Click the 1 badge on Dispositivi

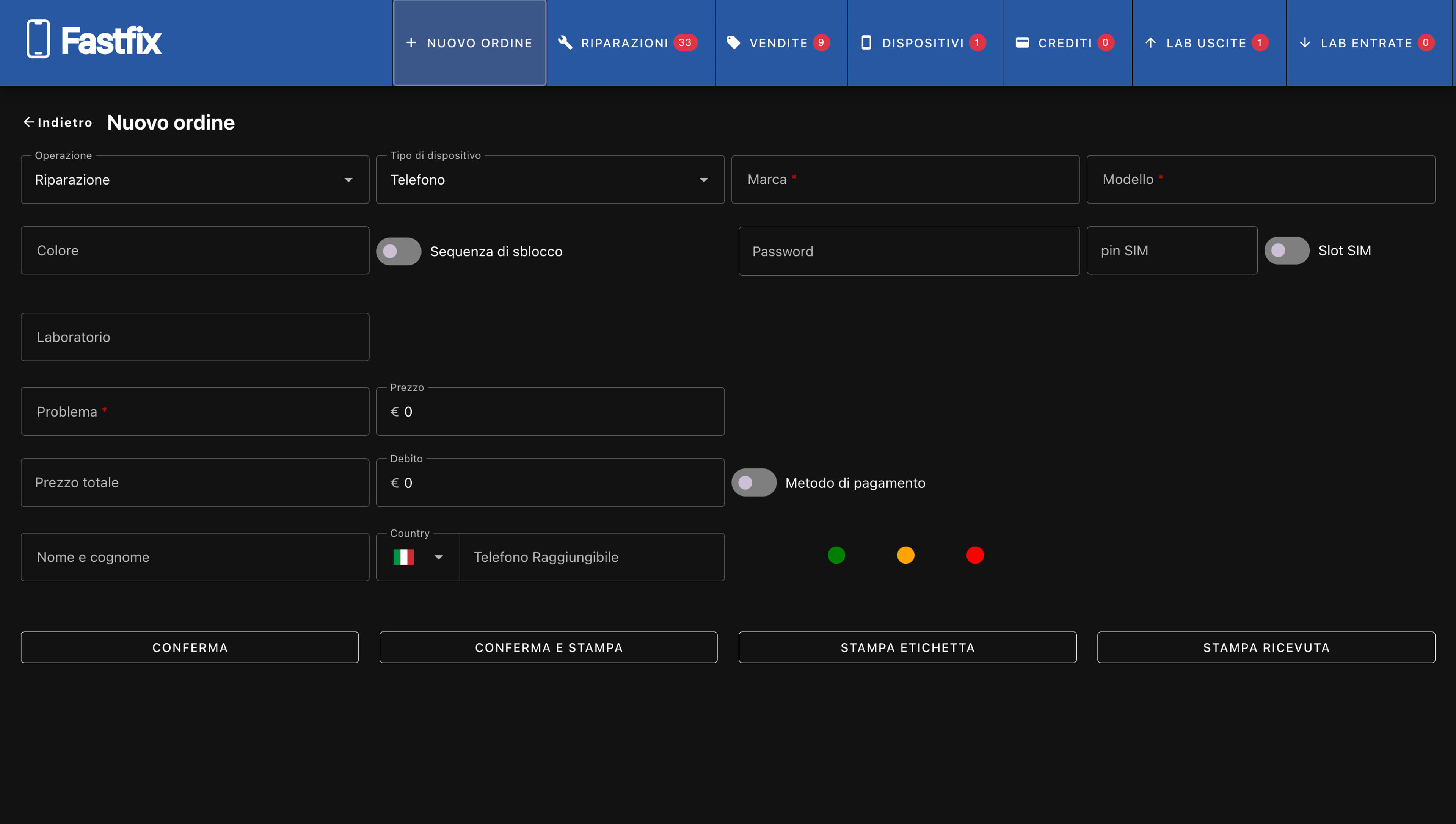[977, 43]
